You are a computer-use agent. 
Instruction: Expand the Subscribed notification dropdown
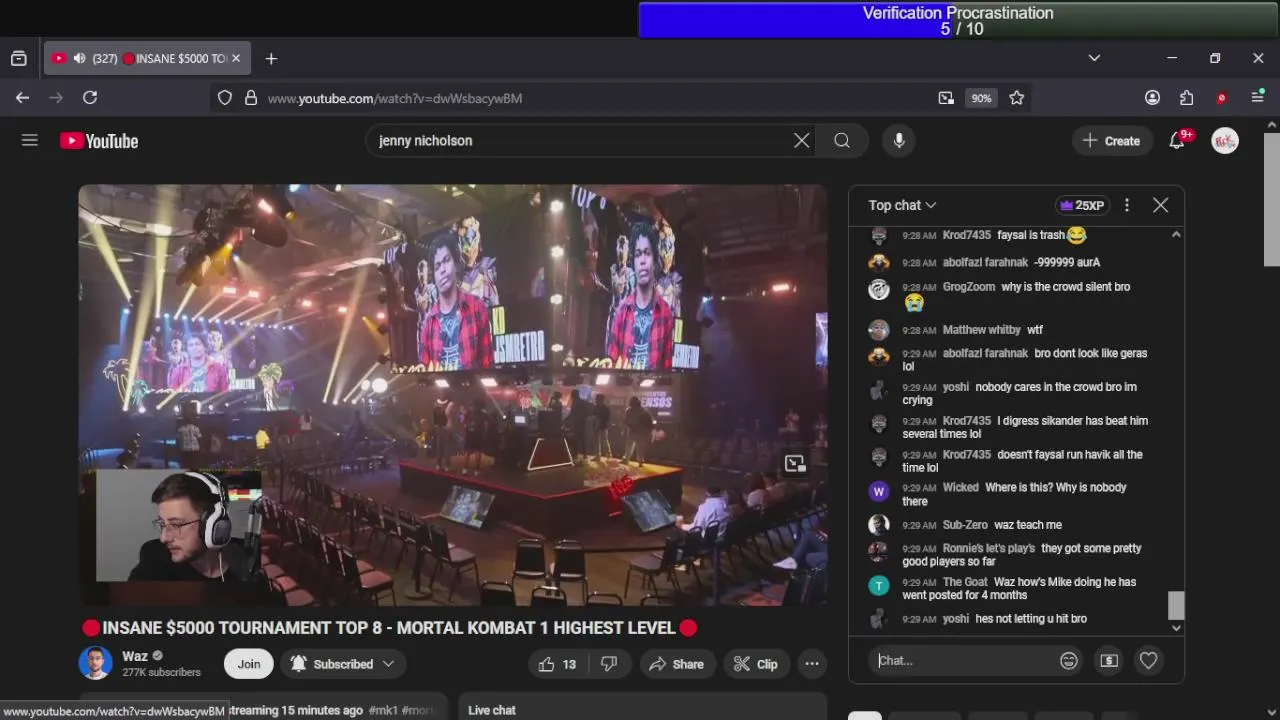[x=342, y=664]
